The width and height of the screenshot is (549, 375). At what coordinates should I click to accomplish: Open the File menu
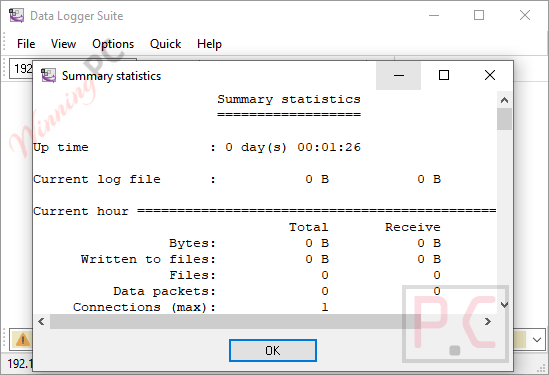(26, 44)
